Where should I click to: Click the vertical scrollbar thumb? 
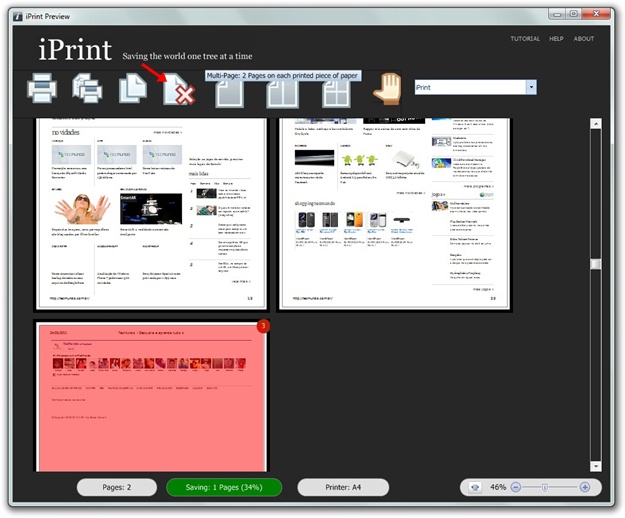point(596,264)
